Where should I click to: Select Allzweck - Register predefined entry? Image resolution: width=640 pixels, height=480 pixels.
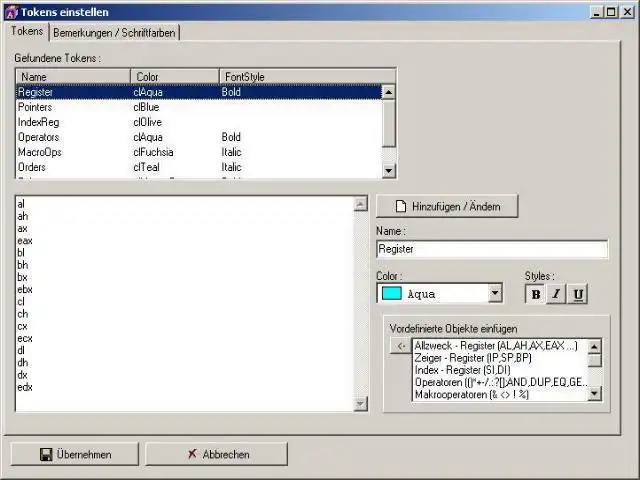pyautogui.click(x=500, y=346)
